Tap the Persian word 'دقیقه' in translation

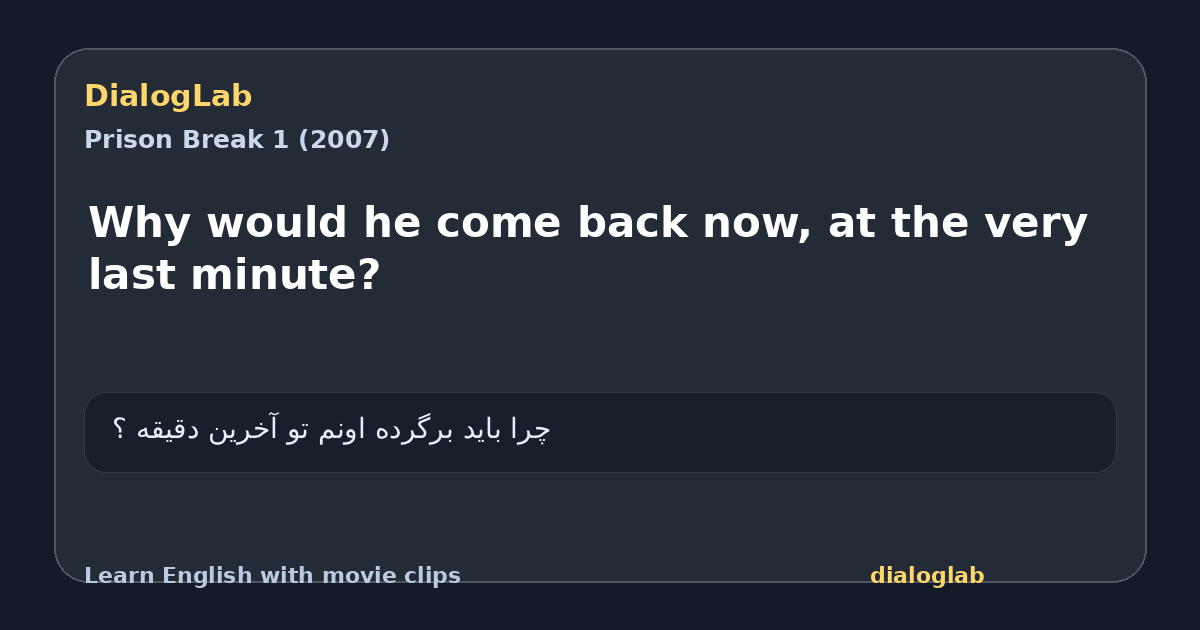click(x=164, y=430)
